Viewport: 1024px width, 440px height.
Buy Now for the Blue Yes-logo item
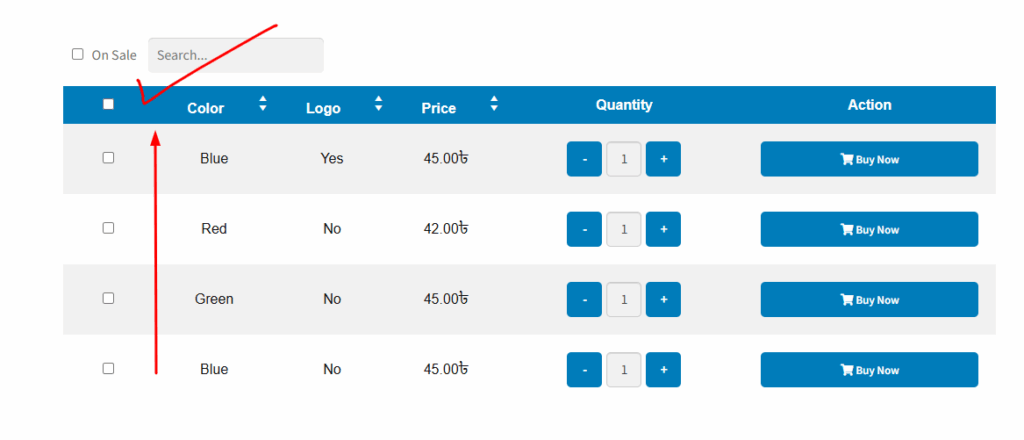869,159
